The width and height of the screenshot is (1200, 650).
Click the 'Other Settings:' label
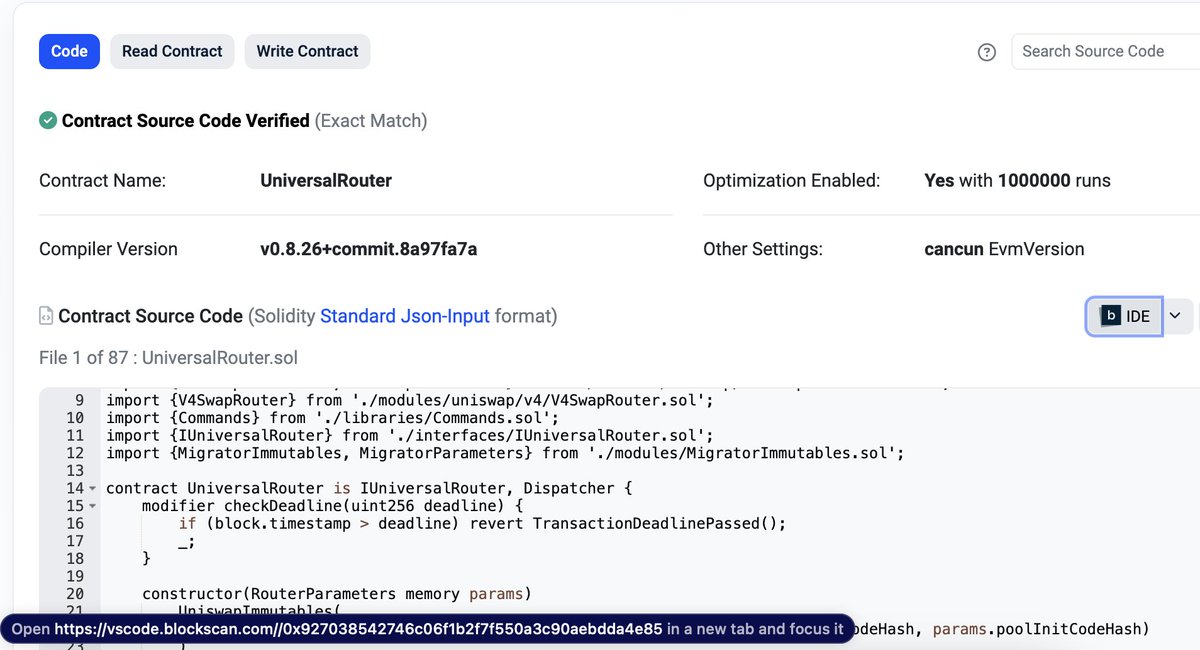click(x=763, y=249)
